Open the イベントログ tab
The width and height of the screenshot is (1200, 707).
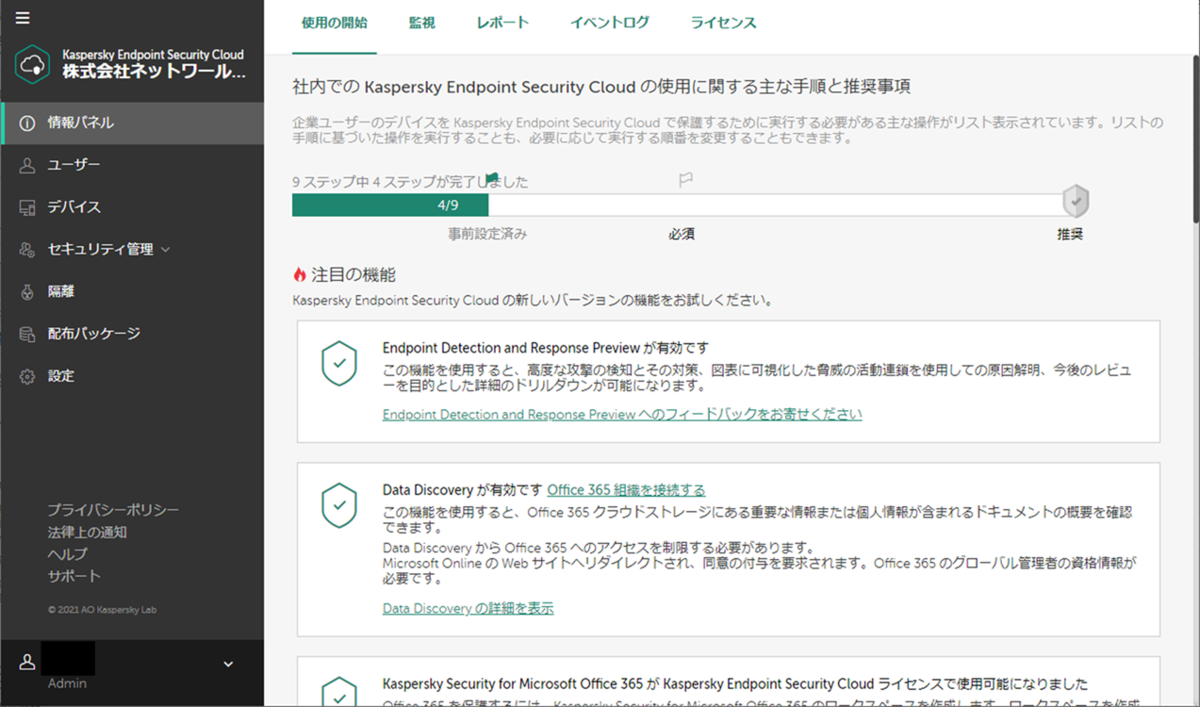[609, 22]
